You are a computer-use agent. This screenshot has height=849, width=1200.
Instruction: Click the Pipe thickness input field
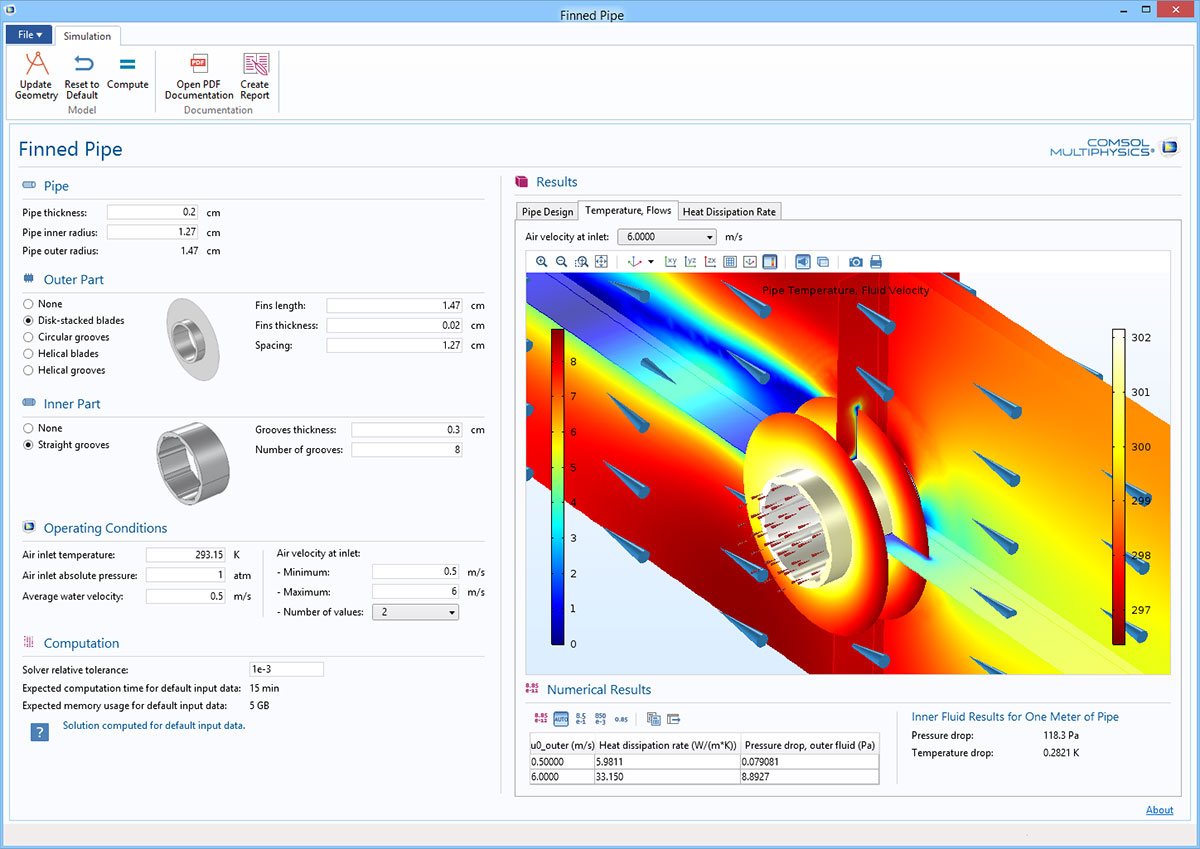click(152, 213)
